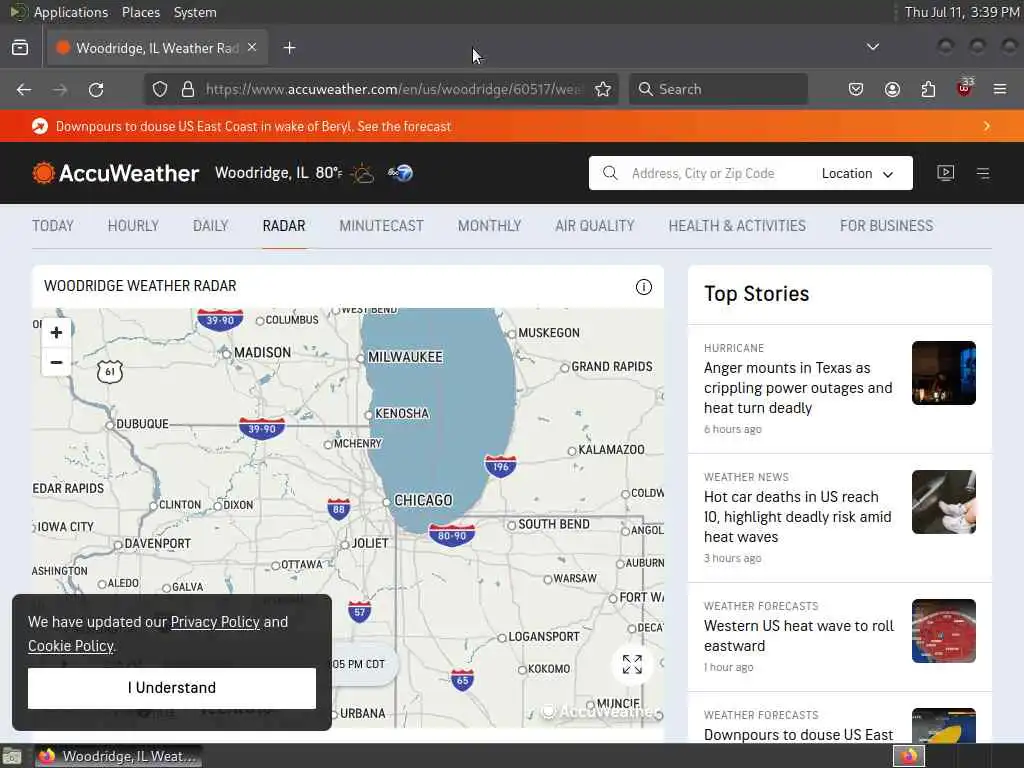Click the radar info circle icon
The image size is (1024, 768).
click(643, 287)
